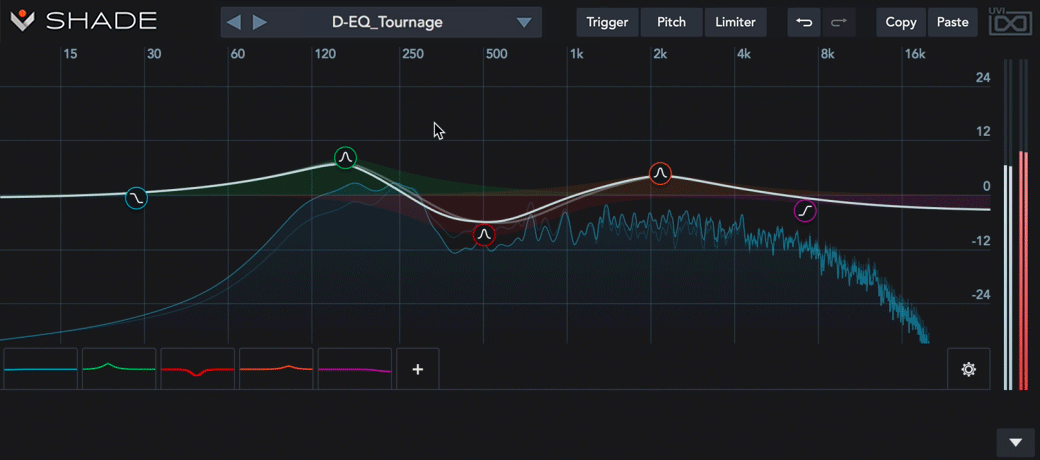Click the 4k frequency label
The image size is (1040, 460).
pos(744,54)
